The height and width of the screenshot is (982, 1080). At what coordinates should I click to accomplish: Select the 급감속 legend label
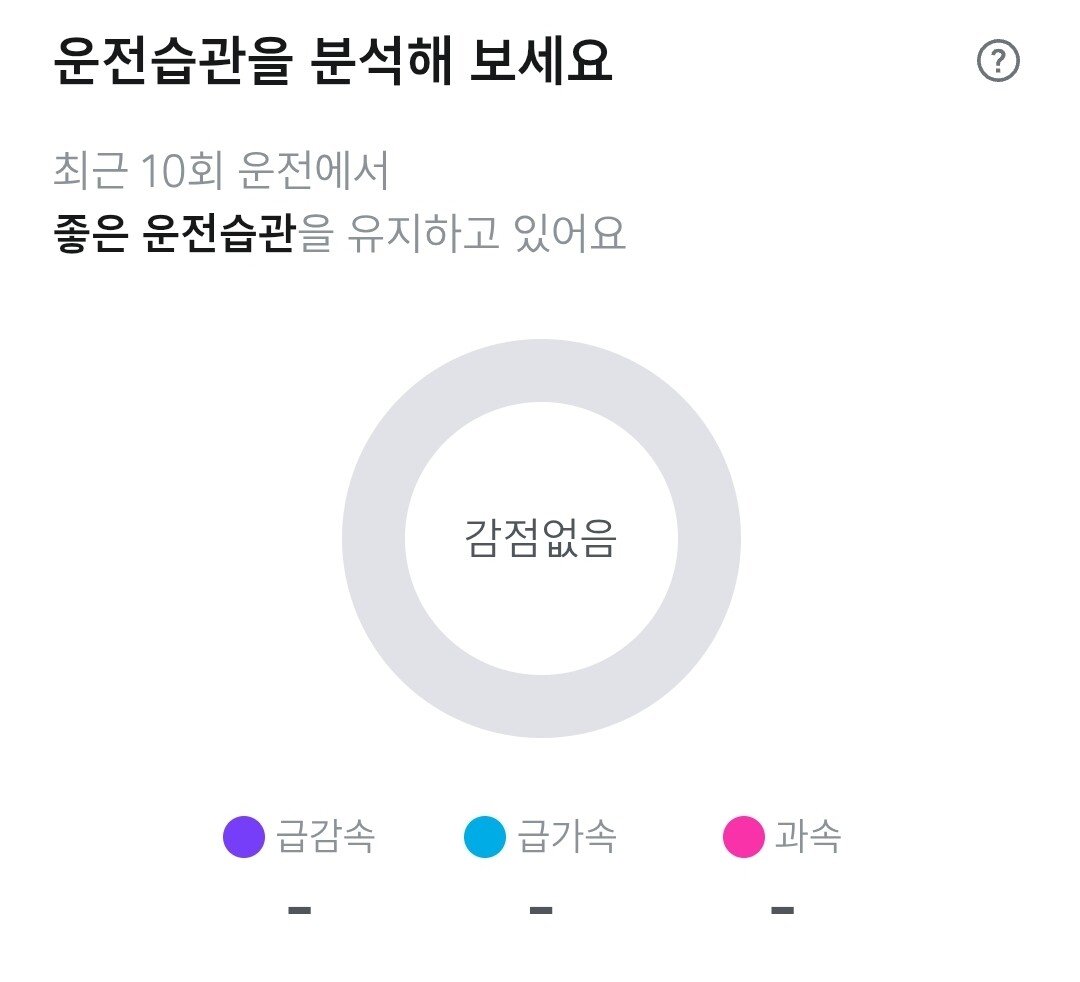[x=325, y=837]
